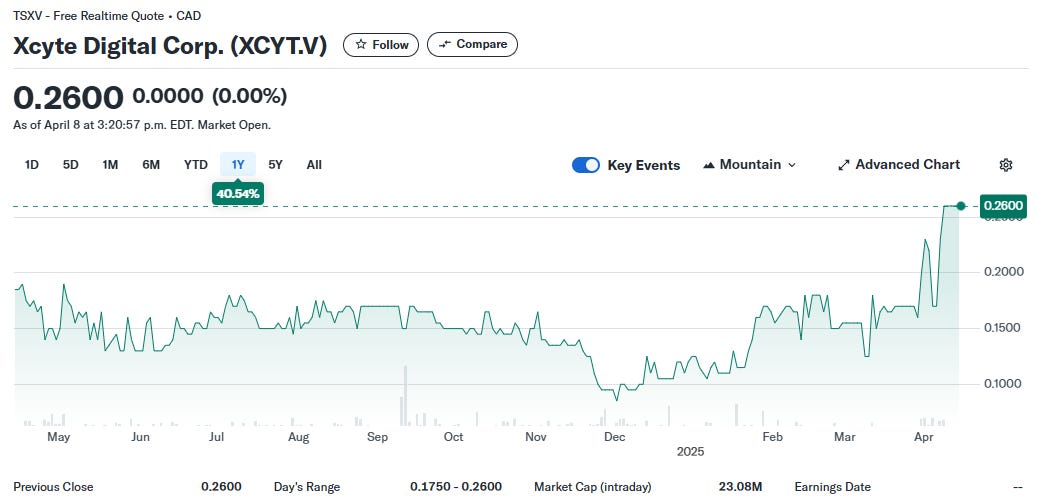Select the 1D time range tab
The width and height of the screenshot is (1038, 496).
click(31, 165)
